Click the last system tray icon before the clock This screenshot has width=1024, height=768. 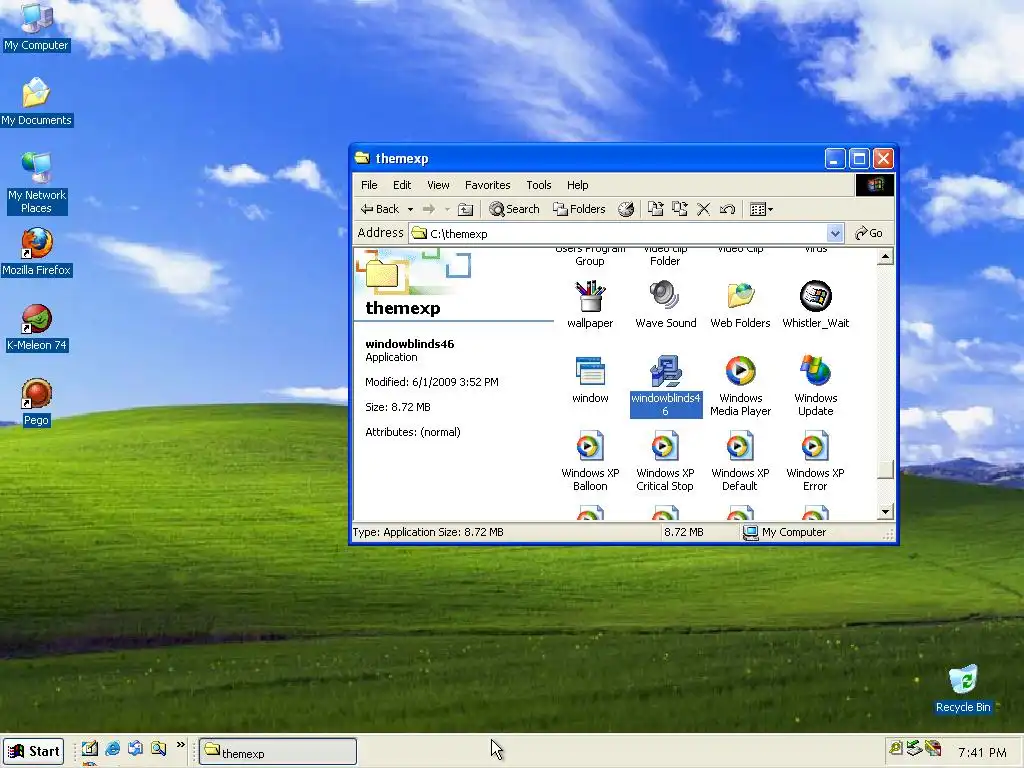933,748
